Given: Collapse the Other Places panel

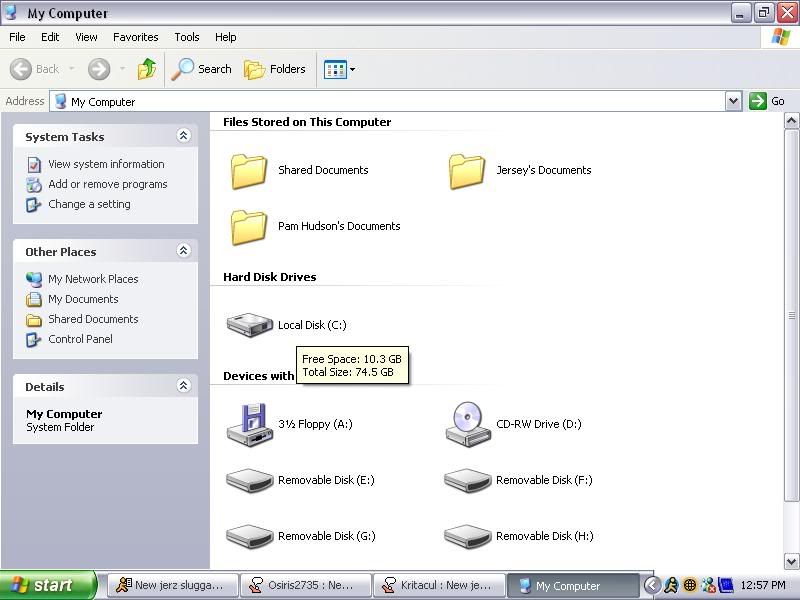Looking at the screenshot, I should (x=184, y=251).
